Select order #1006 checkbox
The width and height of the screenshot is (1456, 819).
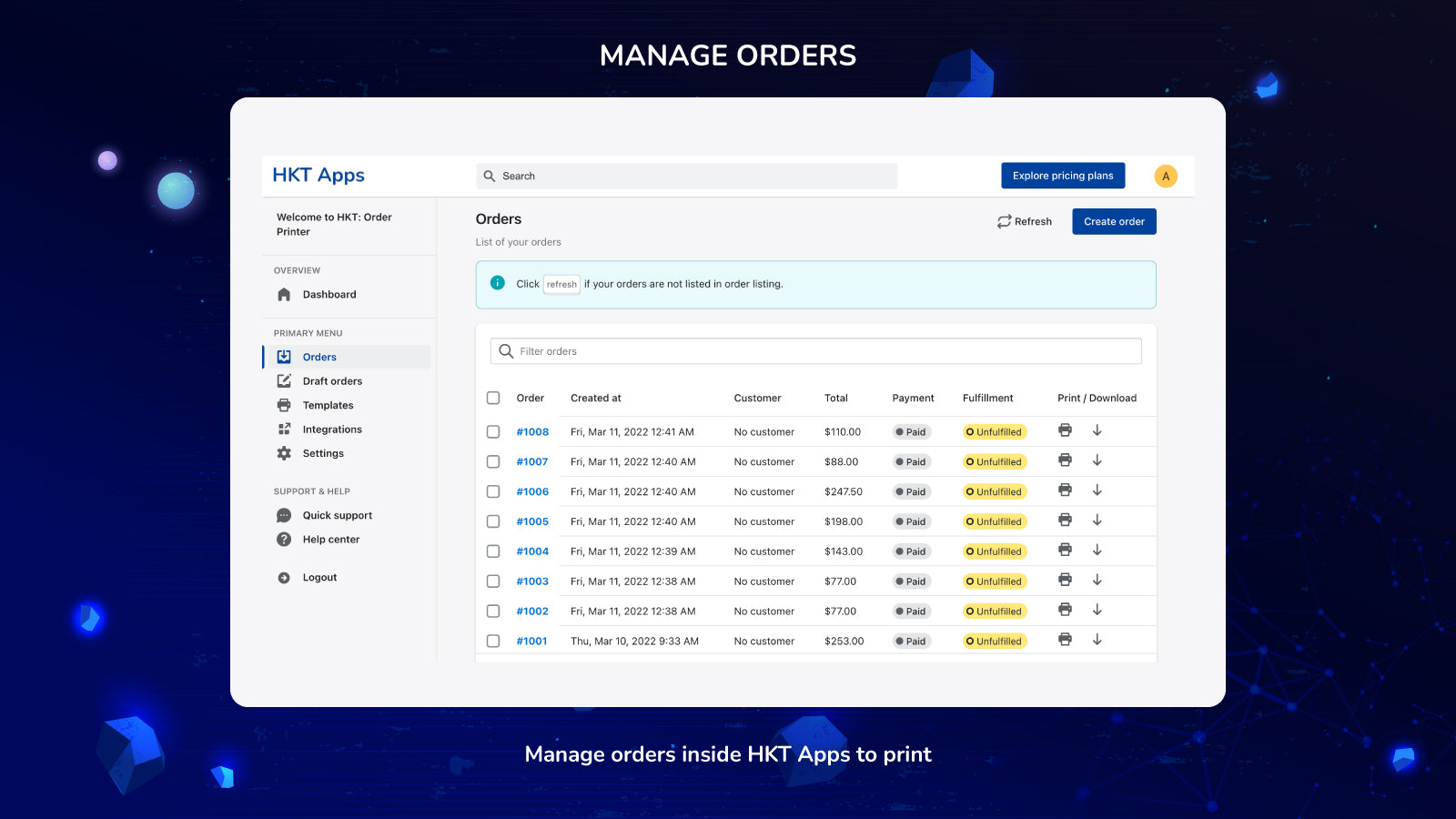point(493,491)
